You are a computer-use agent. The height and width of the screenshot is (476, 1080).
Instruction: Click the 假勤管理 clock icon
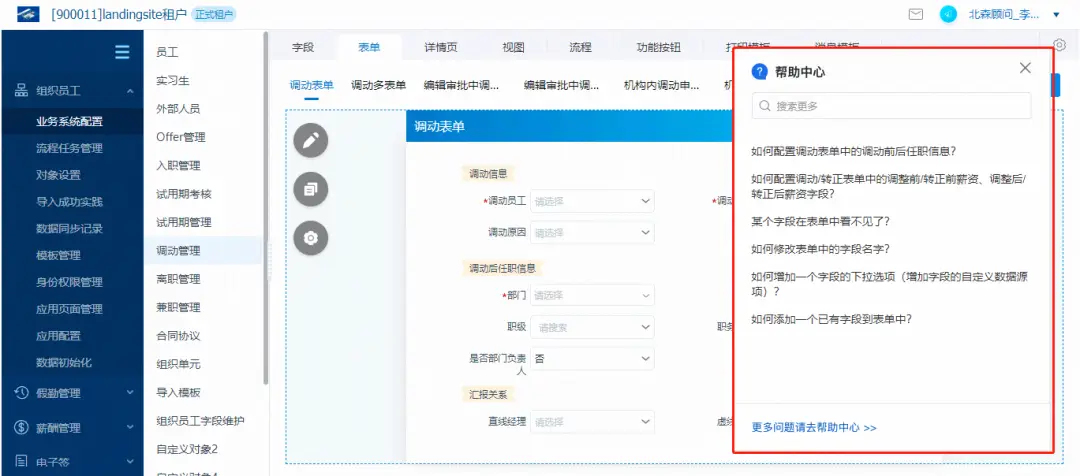(21, 393)
